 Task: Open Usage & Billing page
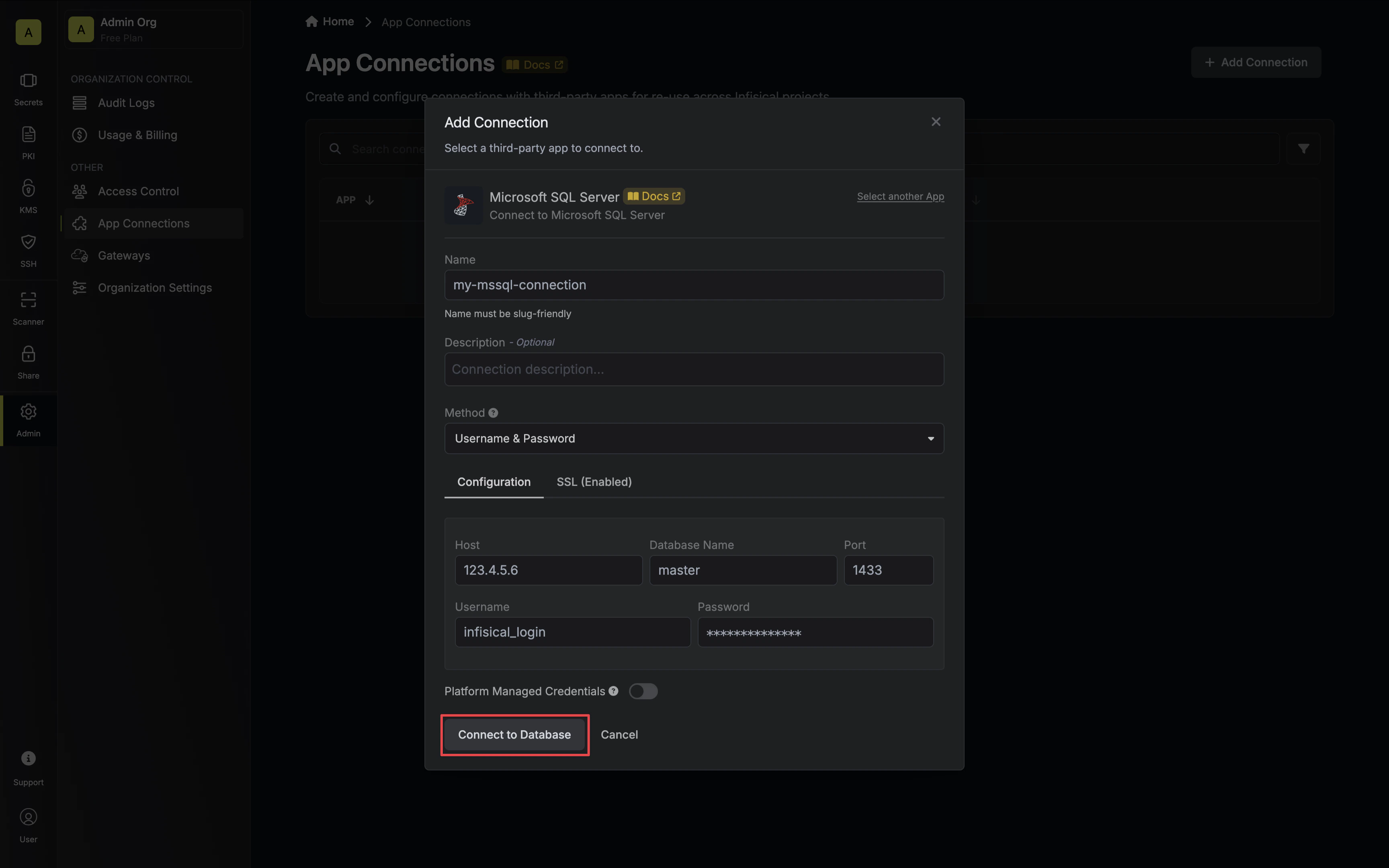pos(154,135)
